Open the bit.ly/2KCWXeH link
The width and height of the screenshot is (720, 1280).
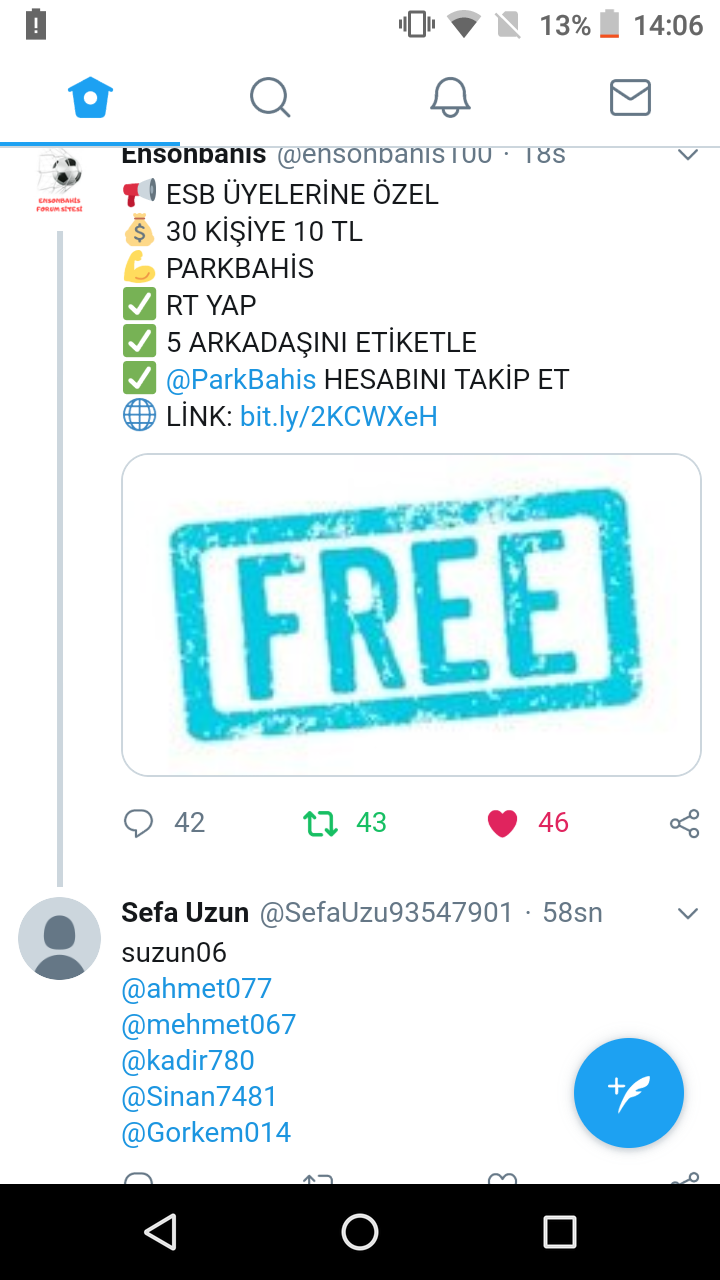click(339, 416)
